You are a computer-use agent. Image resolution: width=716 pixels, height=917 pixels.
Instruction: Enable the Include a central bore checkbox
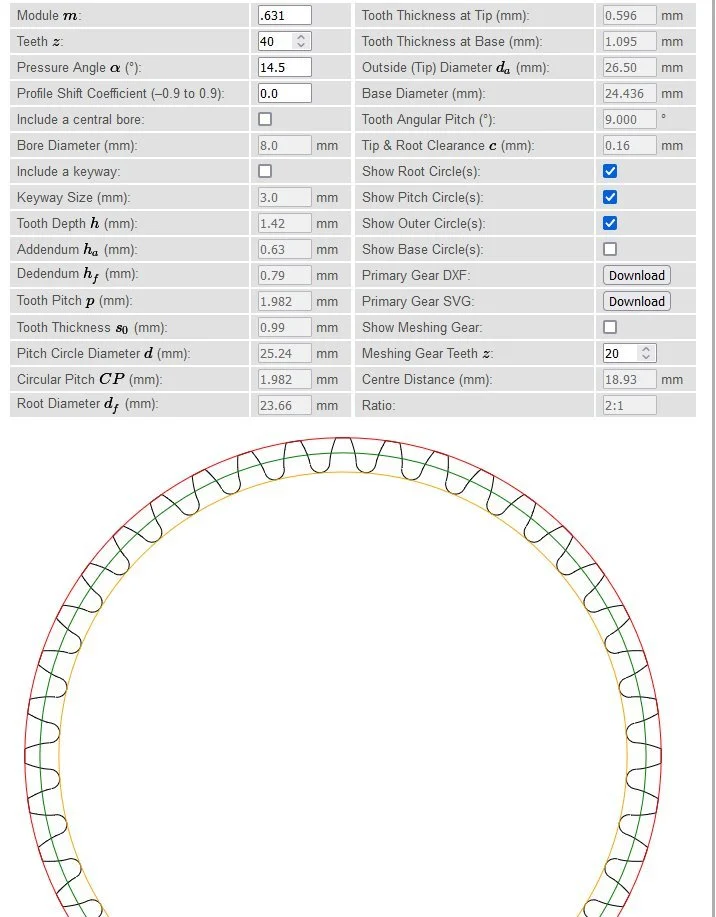pos(265,119)
